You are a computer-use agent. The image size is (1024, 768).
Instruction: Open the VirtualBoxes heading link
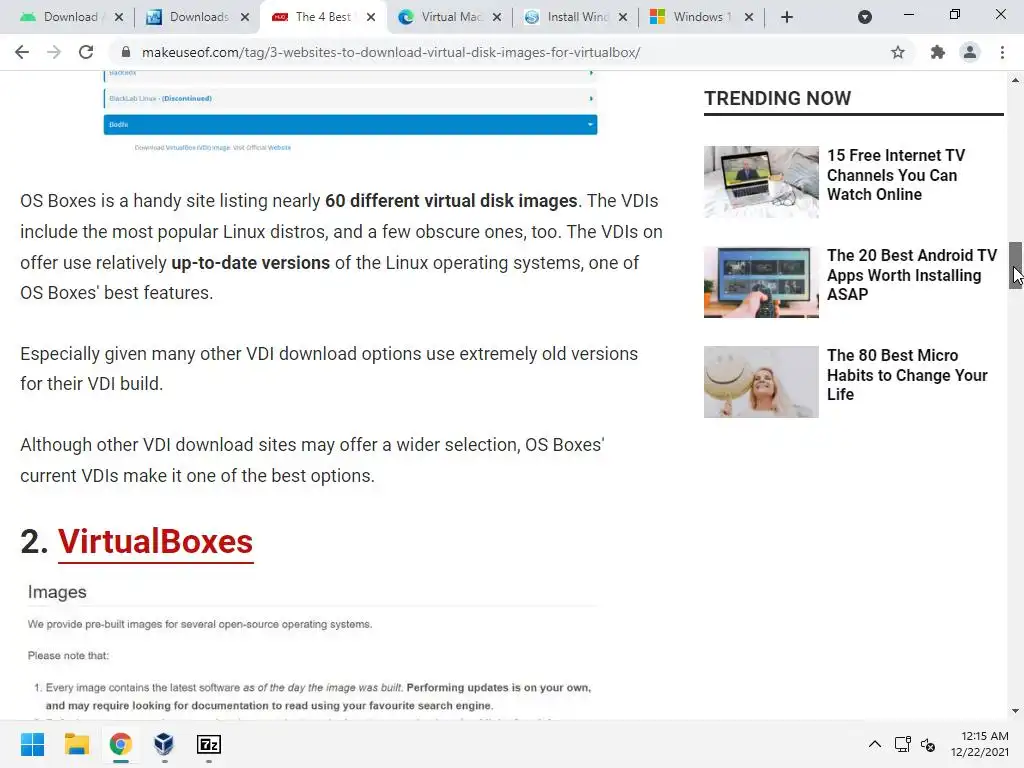click(x=155, y=542)
